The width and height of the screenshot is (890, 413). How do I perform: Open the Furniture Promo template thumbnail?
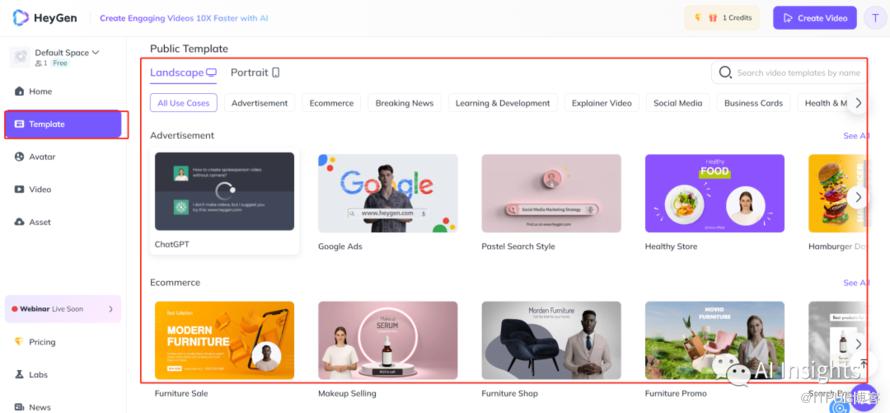coord(715,340)
